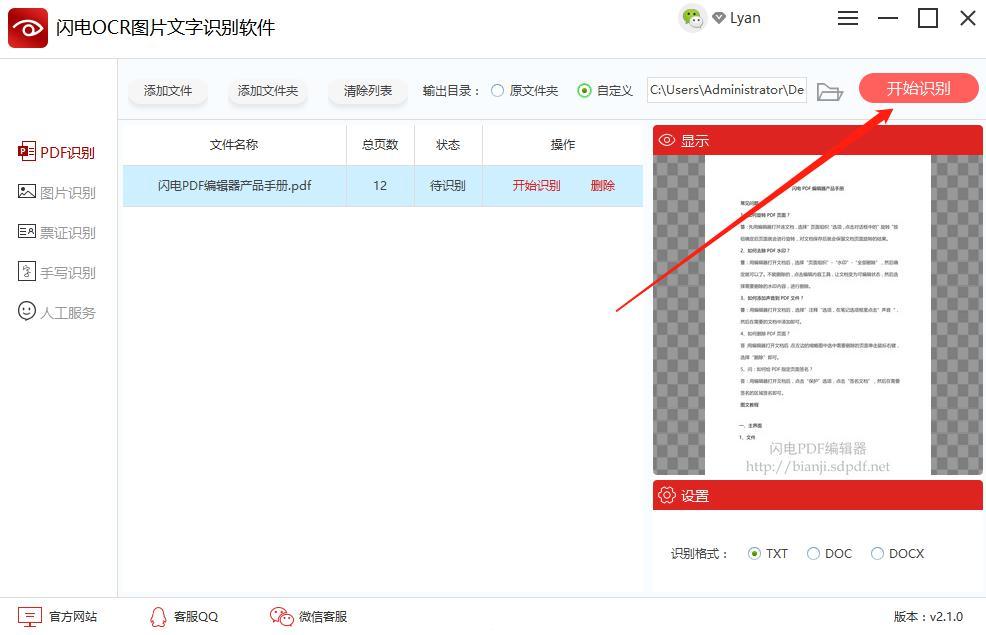Open the WeChat avatar icon by Lyan
Screen dimensions: 986x635
tap(692, 18)
